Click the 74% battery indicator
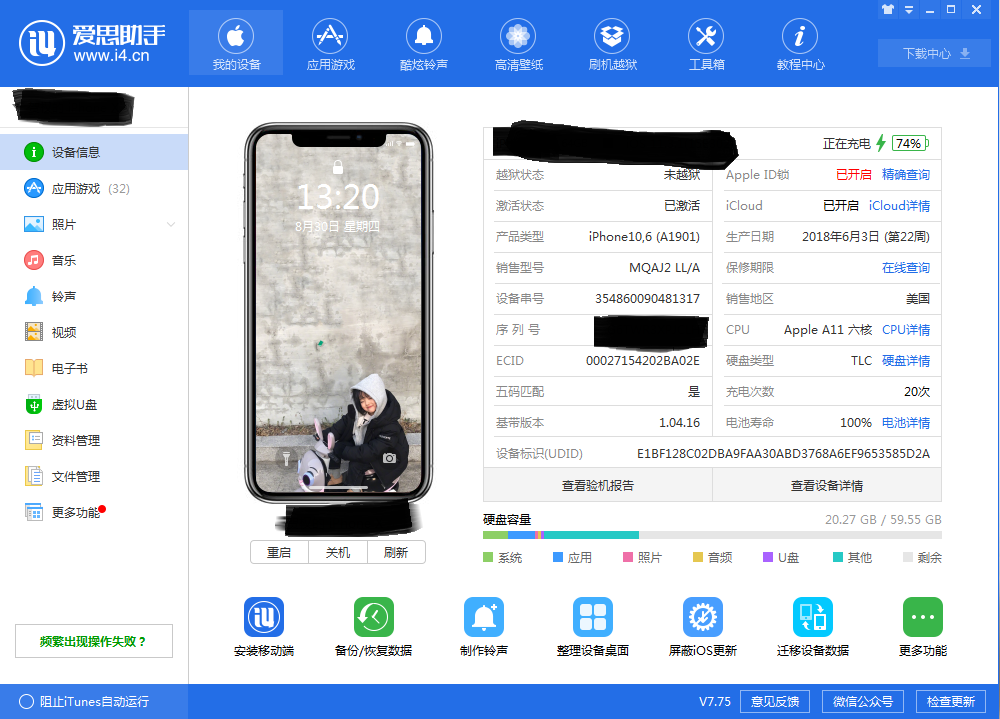Screen dimensions: 1000x719 pos(909,144)
